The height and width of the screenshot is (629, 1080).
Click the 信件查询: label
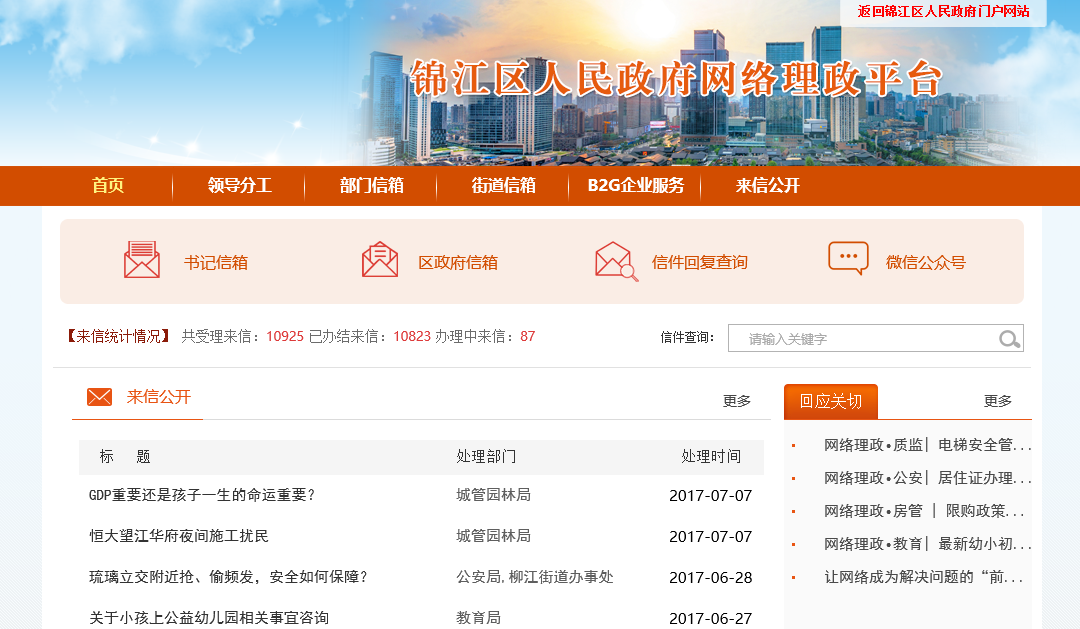tap(687, 338)
